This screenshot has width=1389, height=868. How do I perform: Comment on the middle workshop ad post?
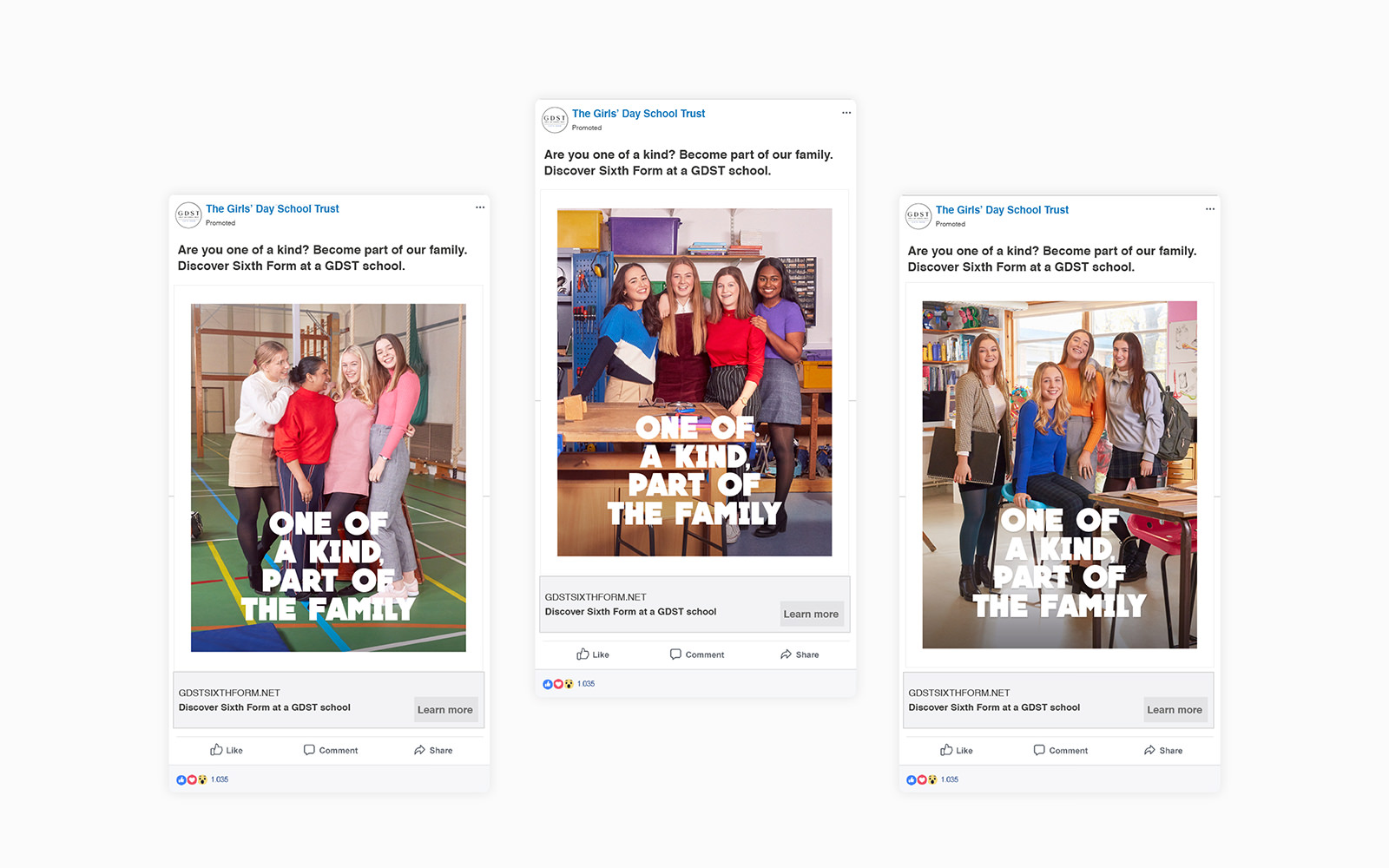click(697, 654)
